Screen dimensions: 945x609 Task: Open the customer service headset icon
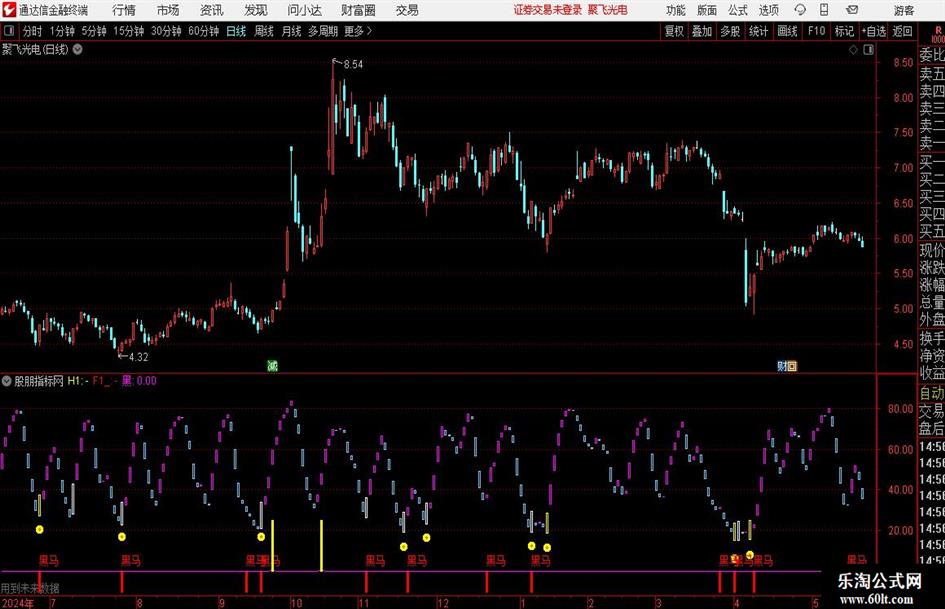tap(800, 10)
